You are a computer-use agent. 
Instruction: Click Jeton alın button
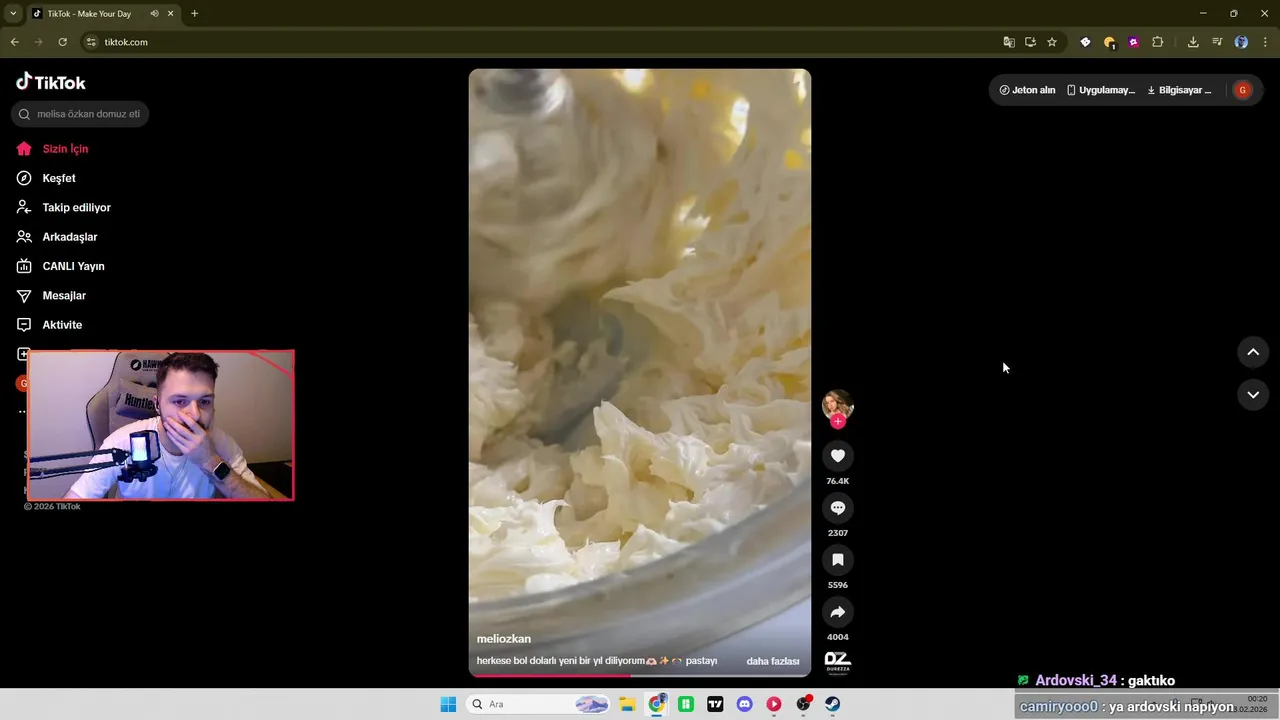tap(1027, 90)
